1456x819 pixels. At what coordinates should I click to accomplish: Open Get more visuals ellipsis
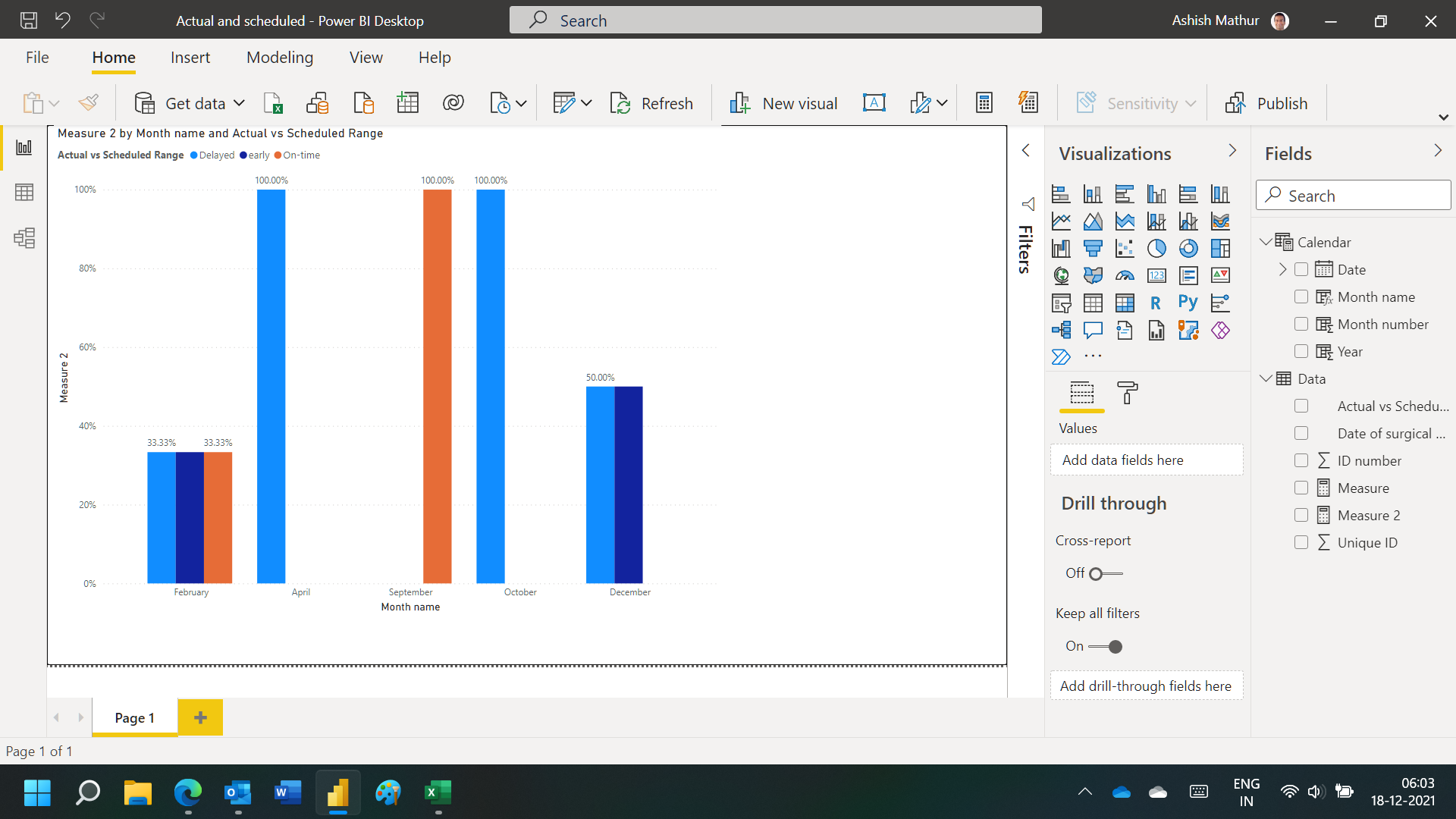click(x=1093, y=356)
